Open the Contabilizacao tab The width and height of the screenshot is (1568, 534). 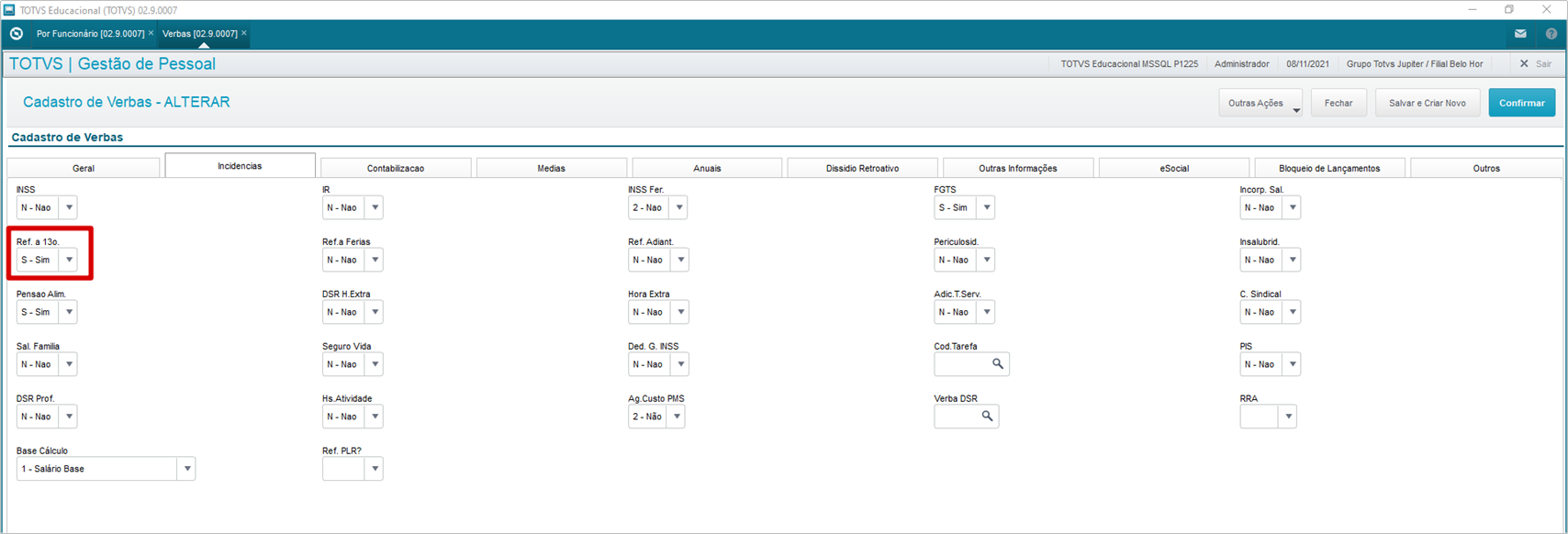396,168
